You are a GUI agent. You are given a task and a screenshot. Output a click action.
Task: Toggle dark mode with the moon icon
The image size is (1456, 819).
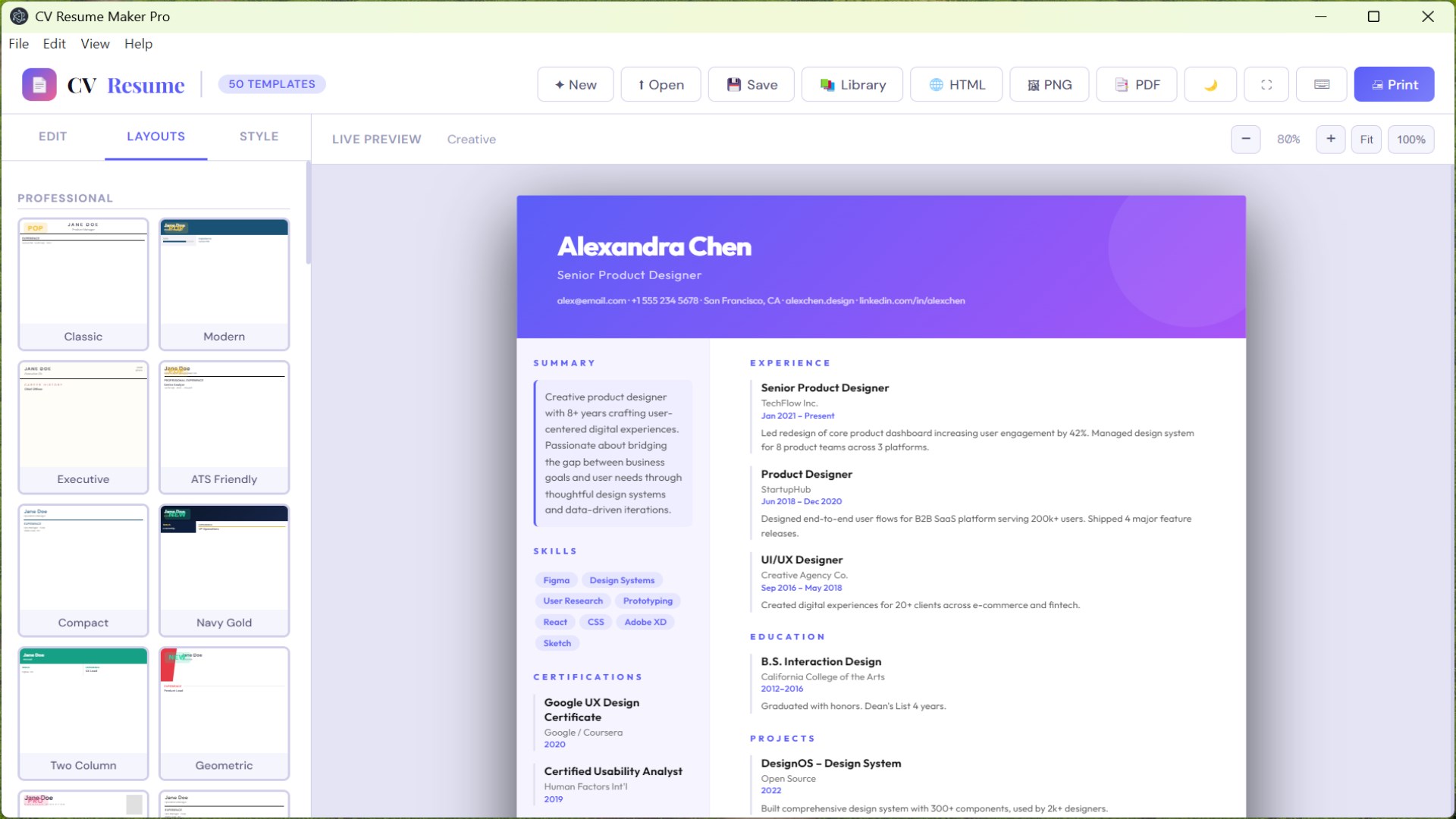point(1210,85)
